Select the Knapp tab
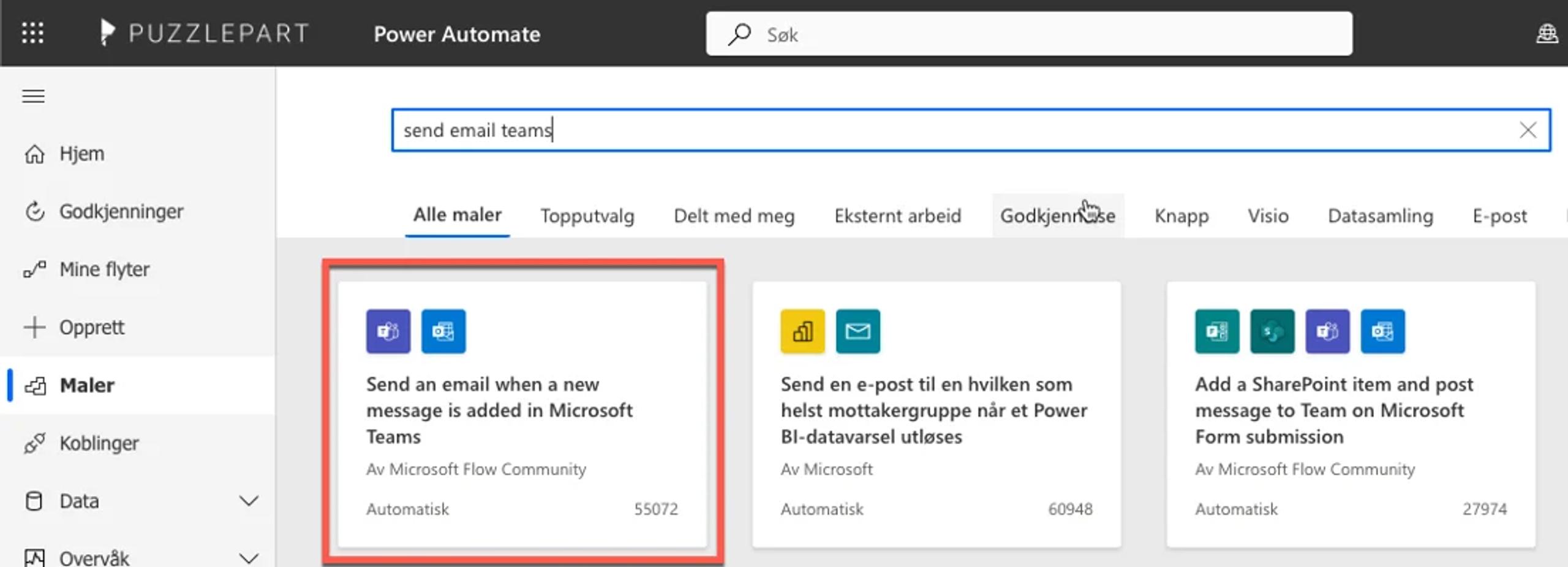1568x567 pixels. click(1182, 216)
